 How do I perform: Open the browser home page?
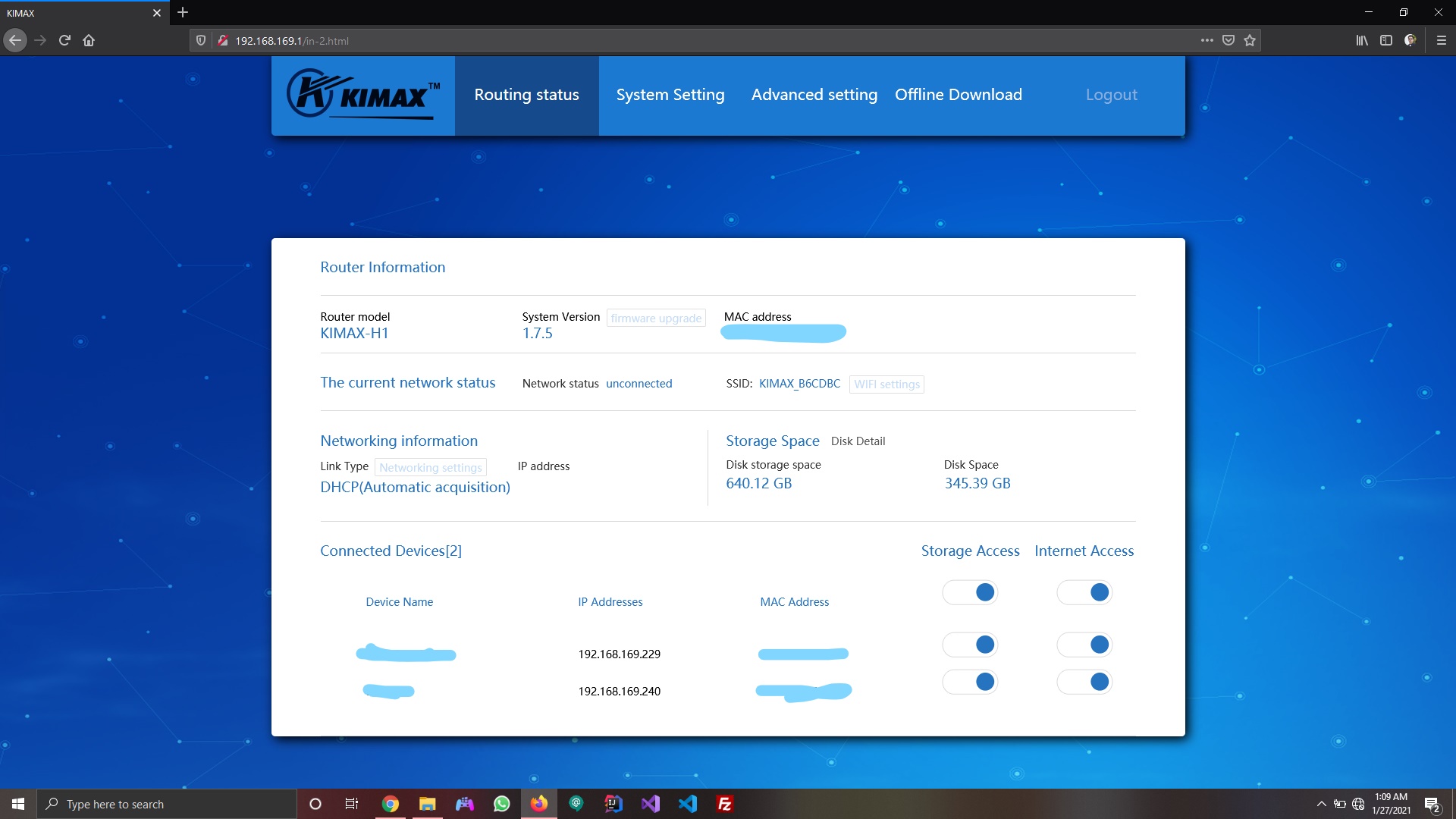point(89,40)
